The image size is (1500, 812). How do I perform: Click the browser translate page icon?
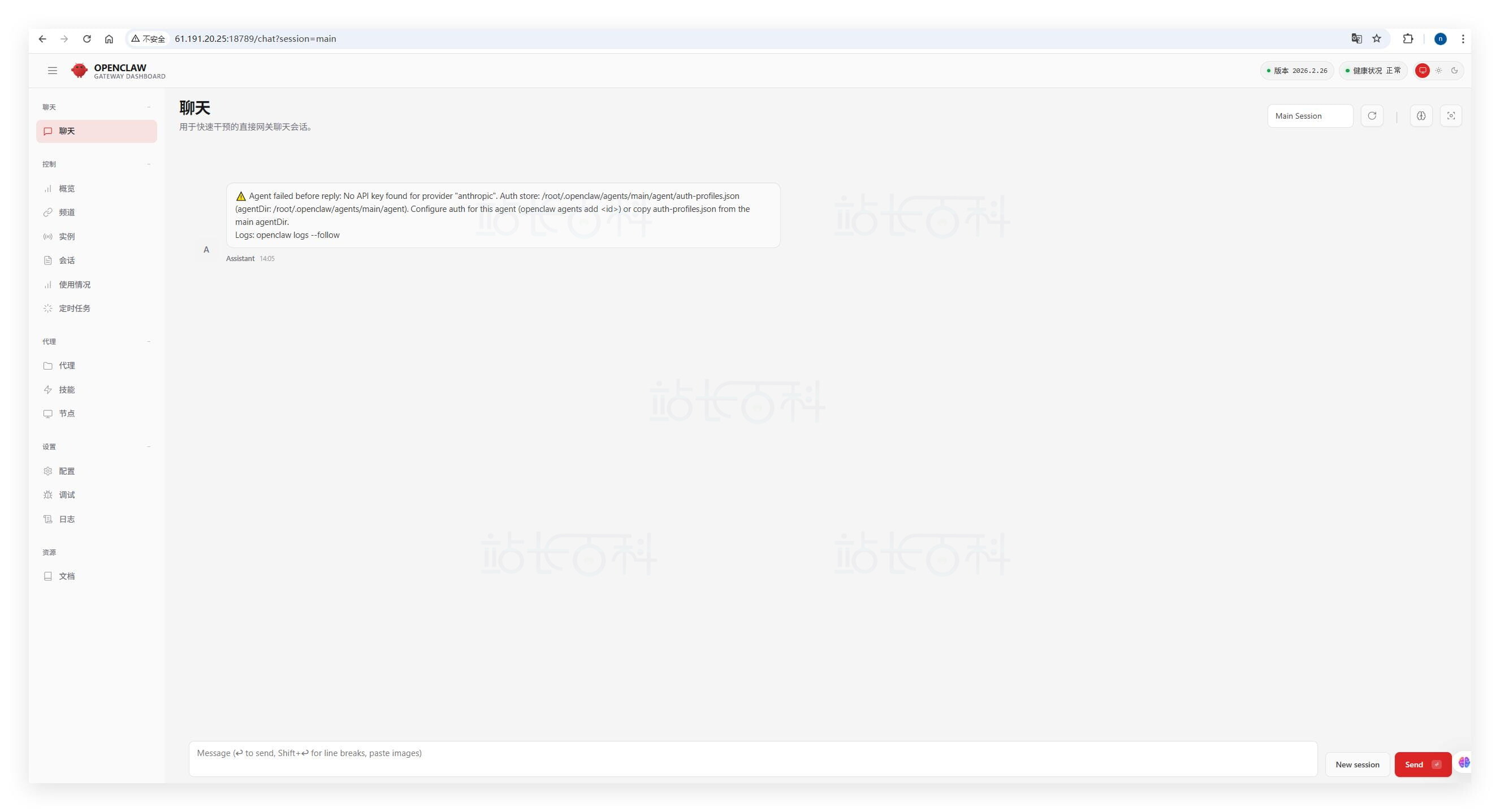[x=1356, y=39]
